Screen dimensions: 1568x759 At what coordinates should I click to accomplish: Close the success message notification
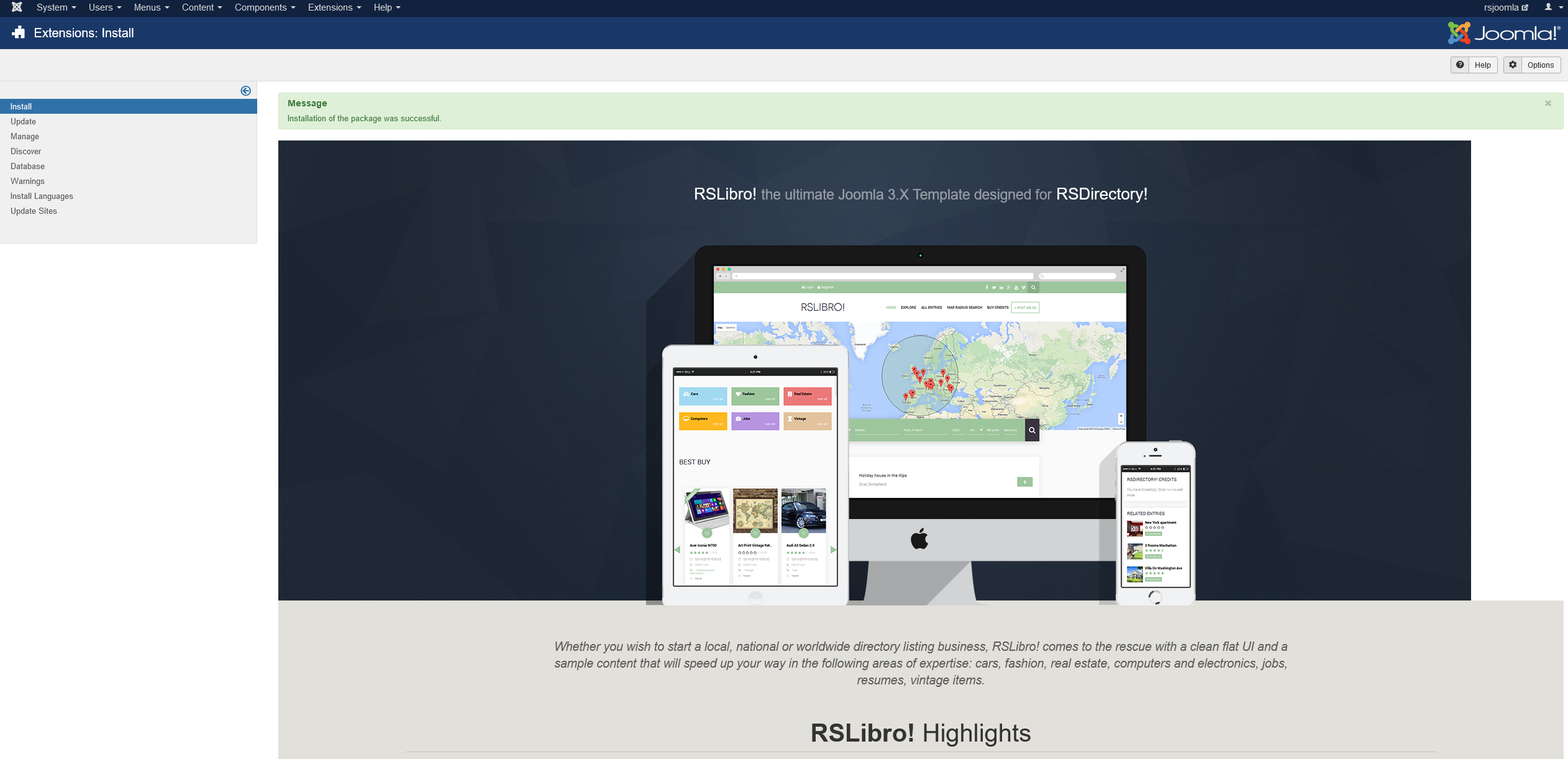tap(1548, 103)
